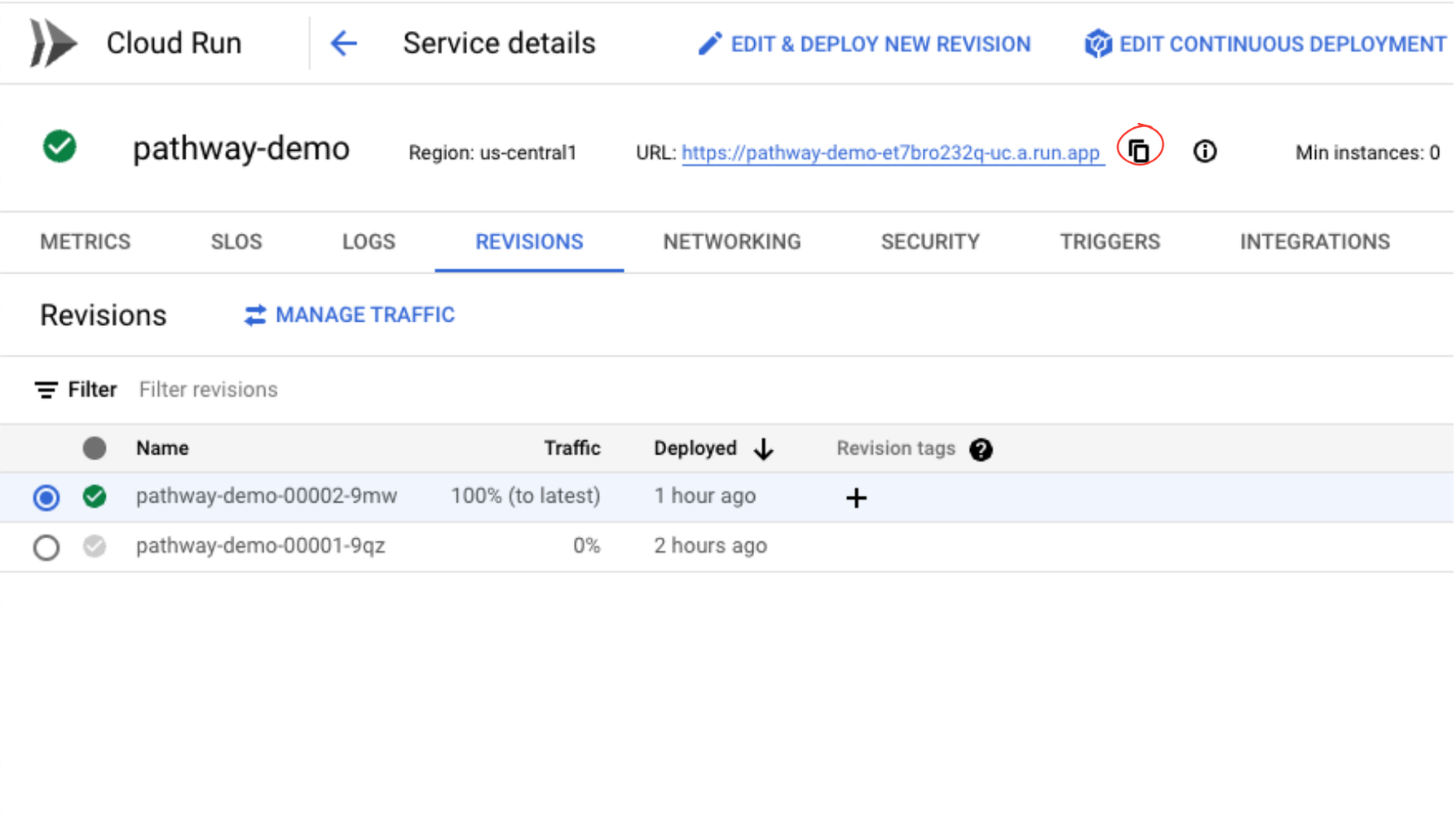Click the green status check for pathway-demo-00002-9mw
Screen dimensions: 1456x820
[x=94, y=497]
